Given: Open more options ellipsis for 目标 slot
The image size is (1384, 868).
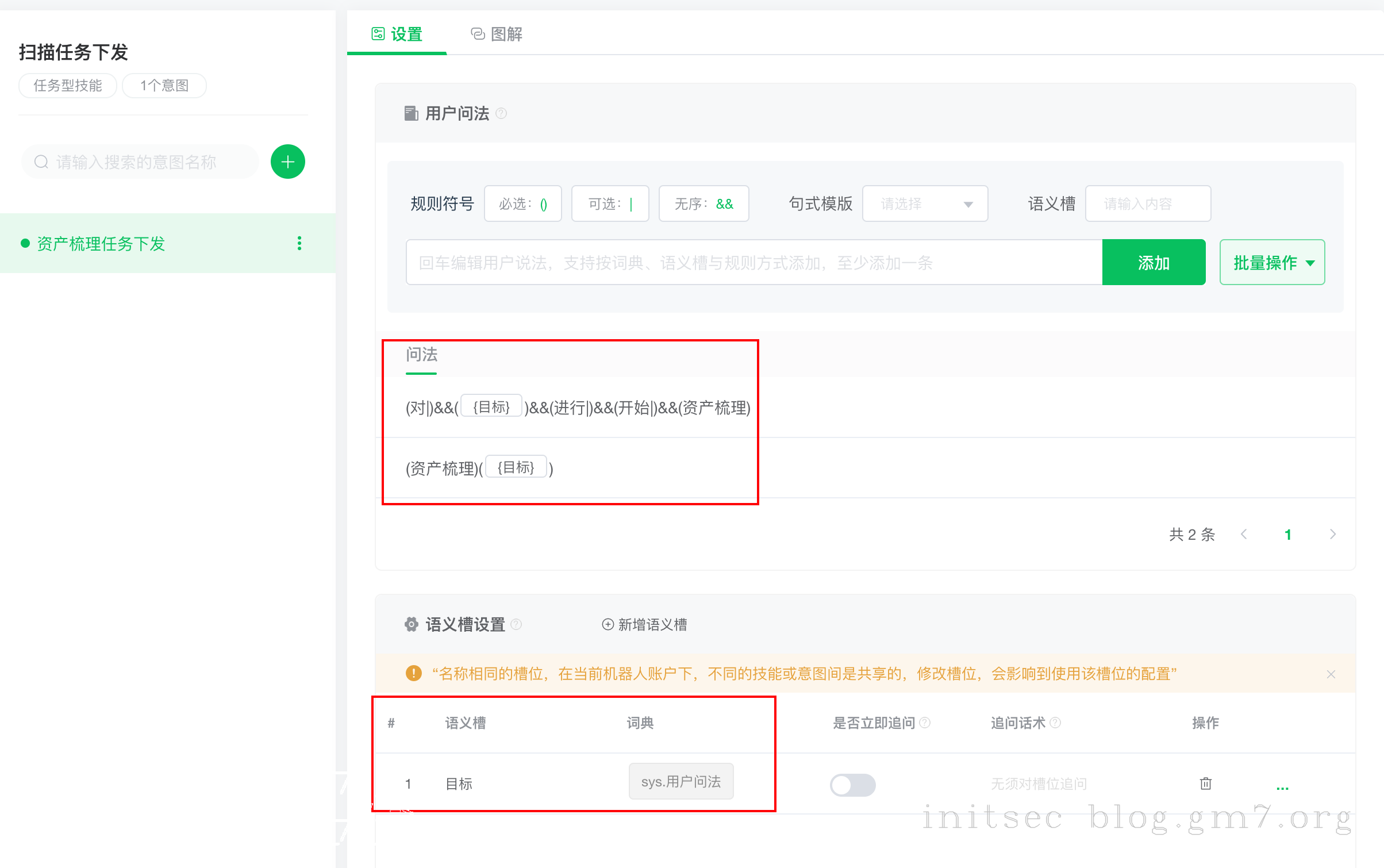Looking at the screenshot, I should click(1282, 786).
